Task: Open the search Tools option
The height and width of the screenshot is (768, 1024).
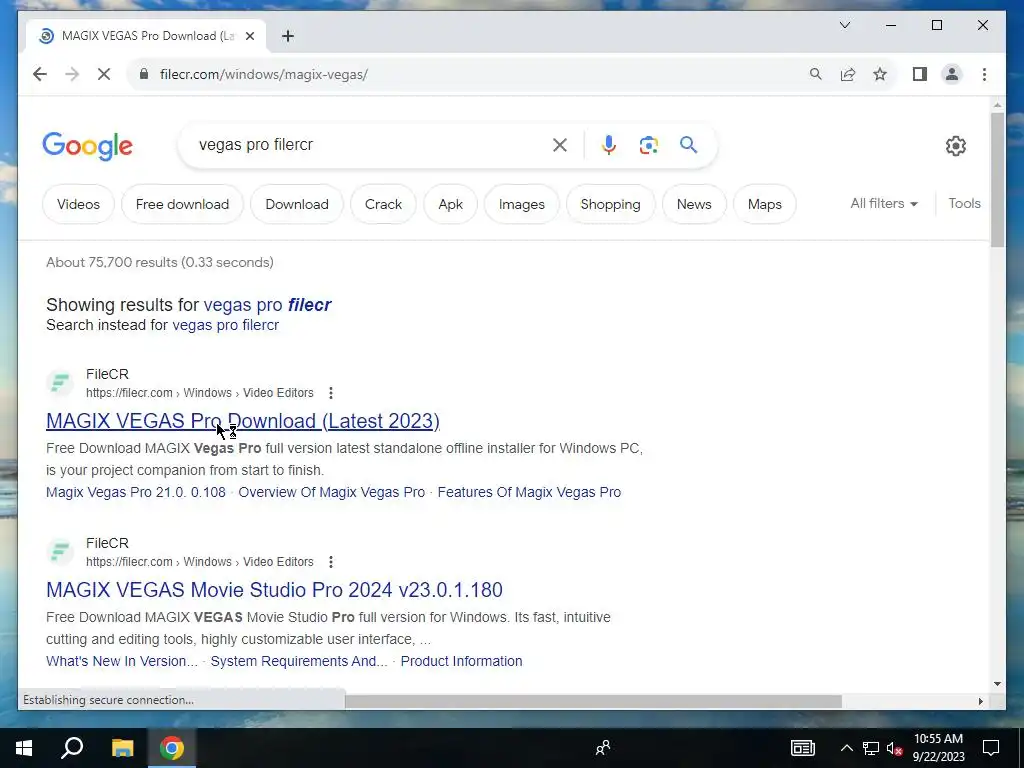Action: pyautogui.click(x=965, y=204)
